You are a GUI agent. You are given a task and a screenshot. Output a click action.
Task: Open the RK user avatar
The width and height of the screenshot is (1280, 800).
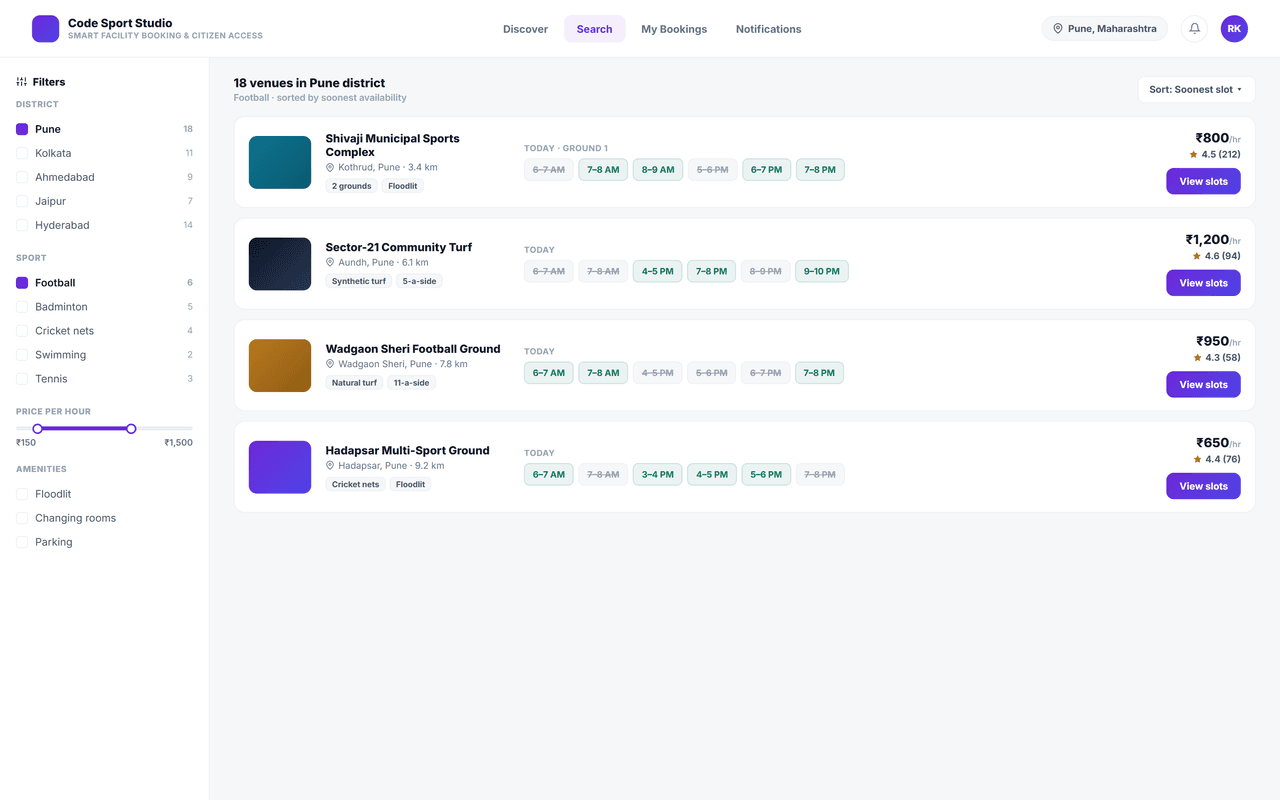(x=1234, y=29)
